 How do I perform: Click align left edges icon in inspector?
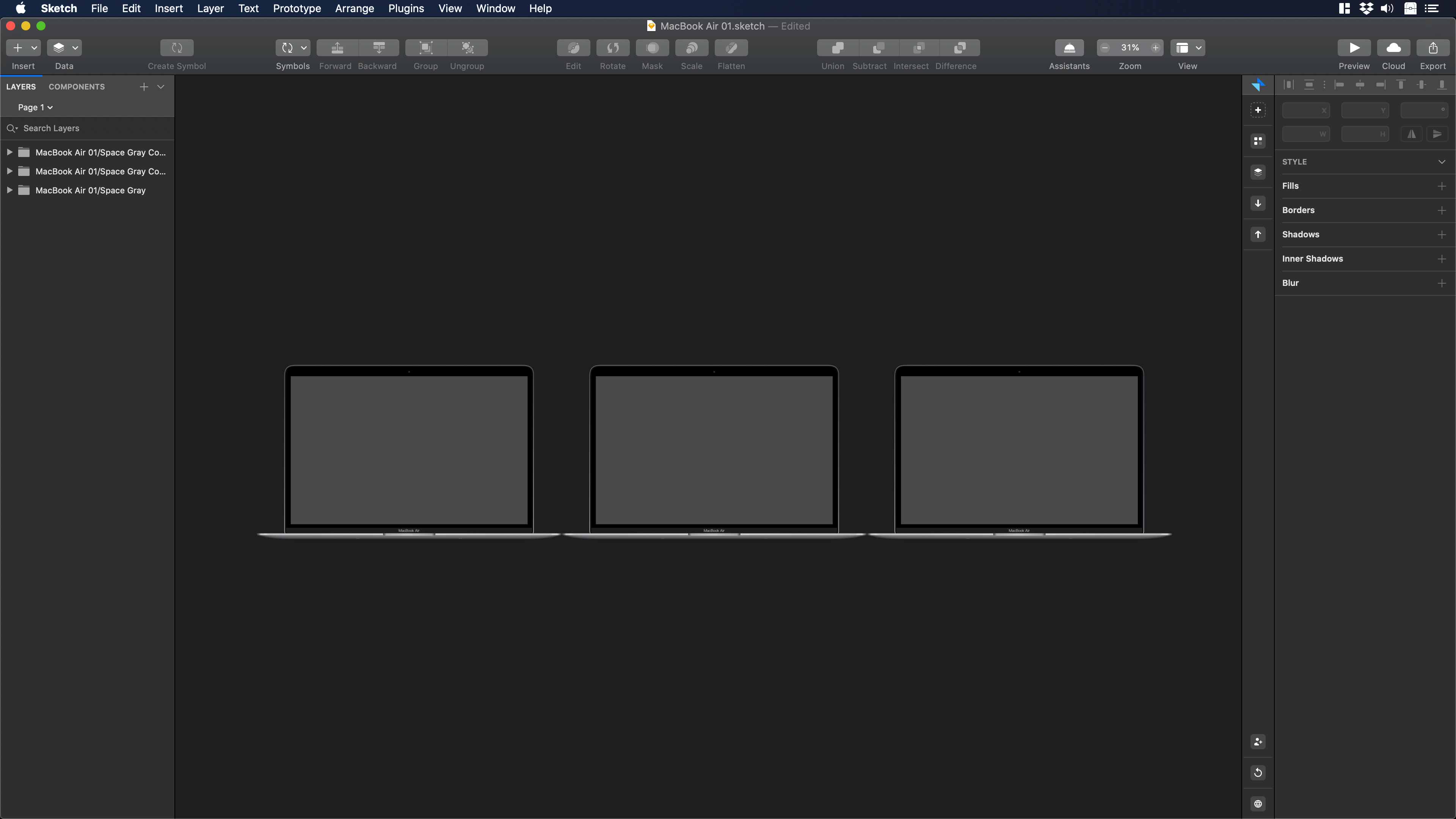click(1339, 85)
